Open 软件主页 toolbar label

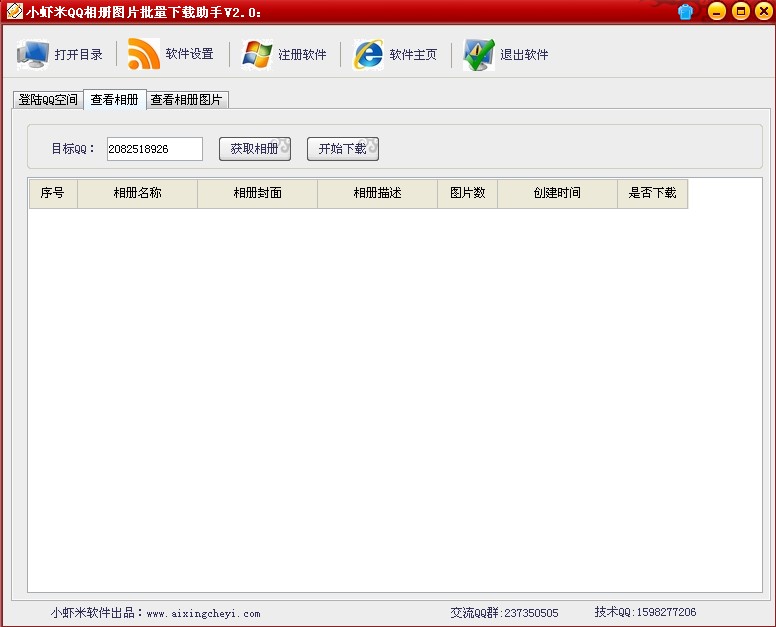click(413, 54)
